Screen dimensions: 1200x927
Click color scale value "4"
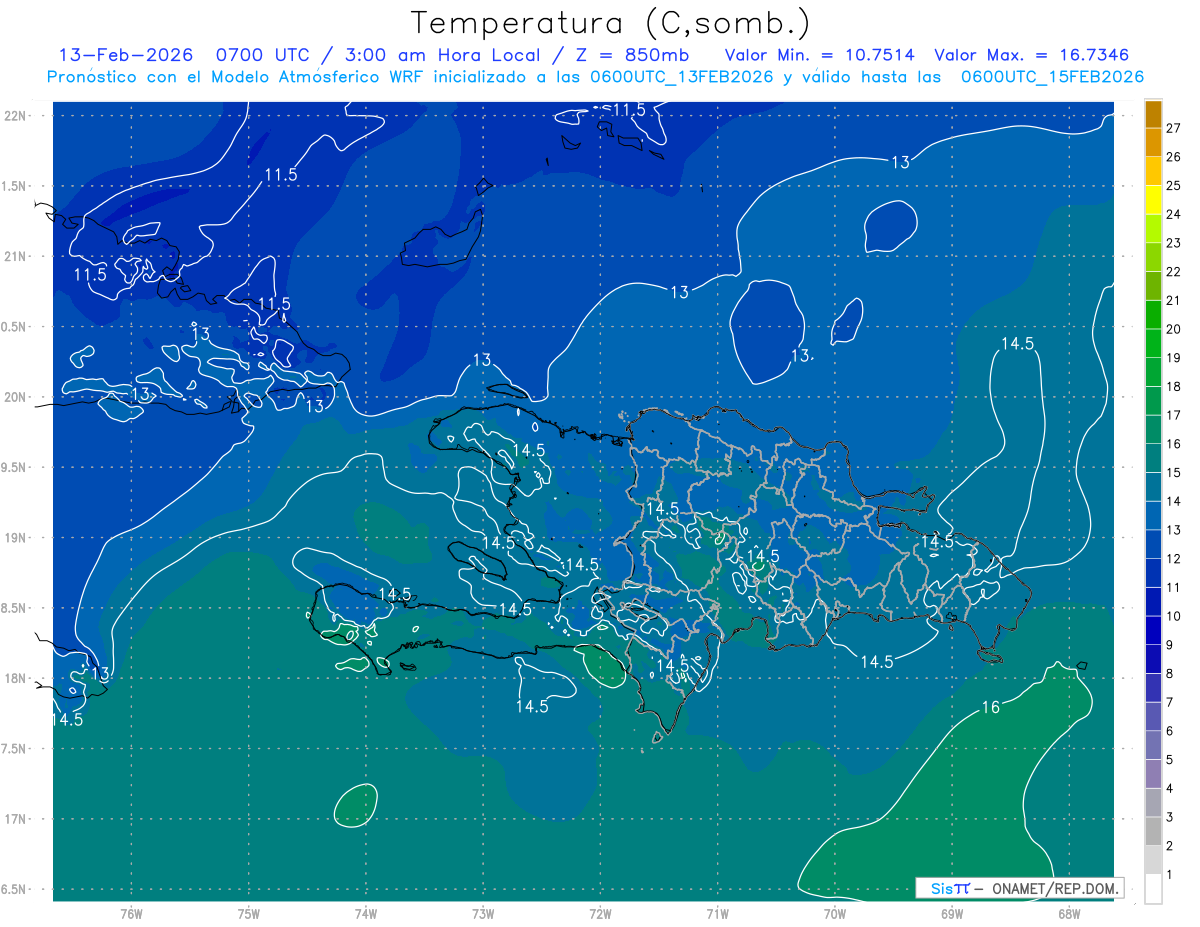1170,788
